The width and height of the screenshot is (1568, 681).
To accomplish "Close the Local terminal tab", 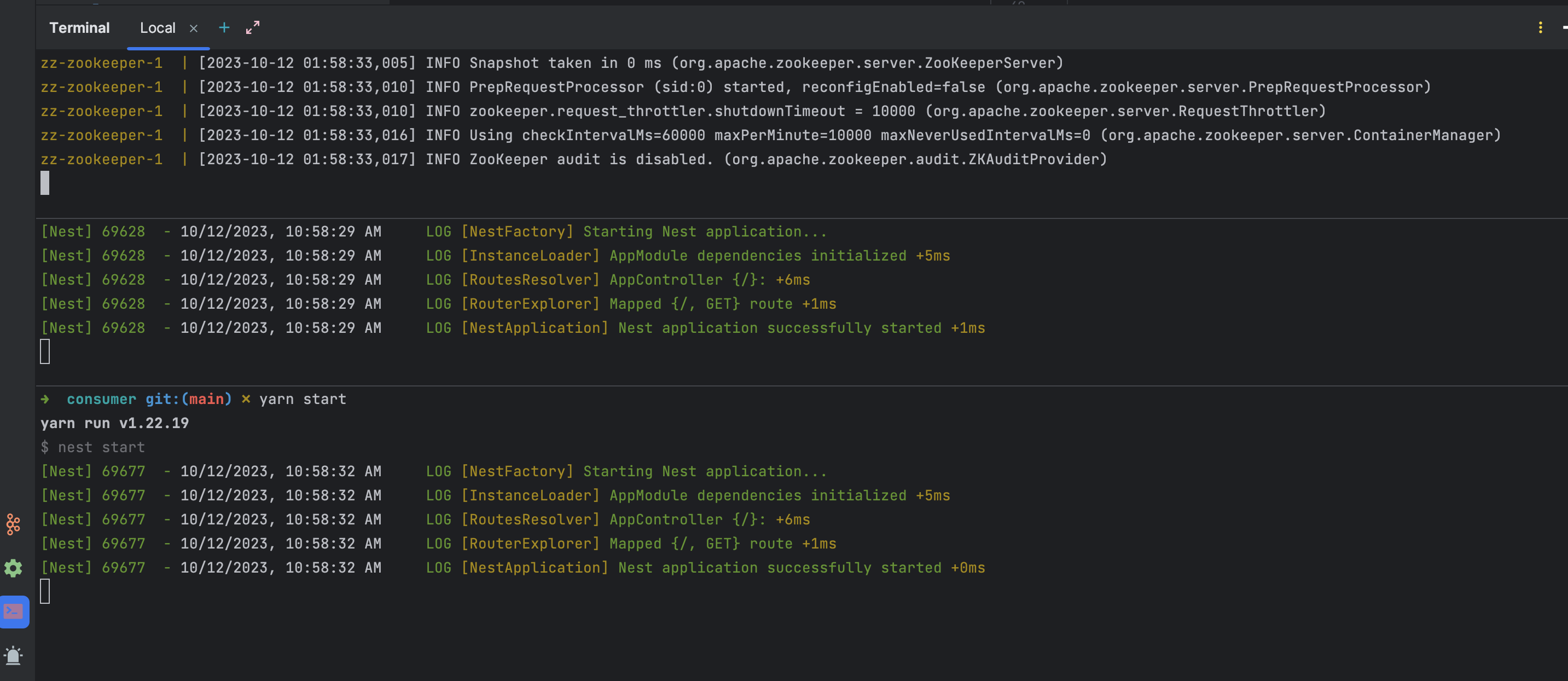I will 194,28.
